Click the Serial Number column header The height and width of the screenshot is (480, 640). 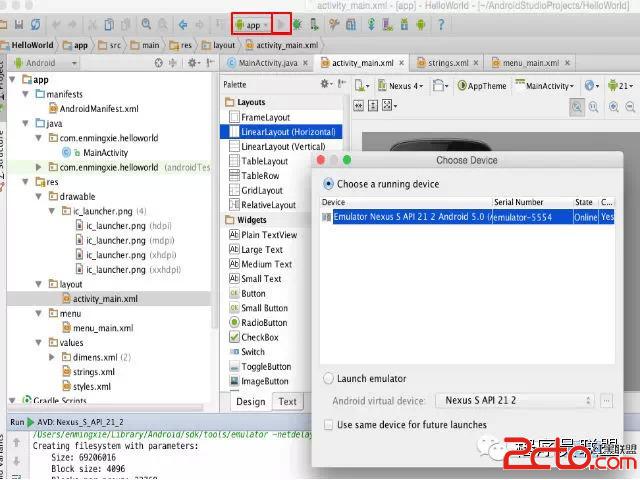pyautogui.click(x=518, y=202)
